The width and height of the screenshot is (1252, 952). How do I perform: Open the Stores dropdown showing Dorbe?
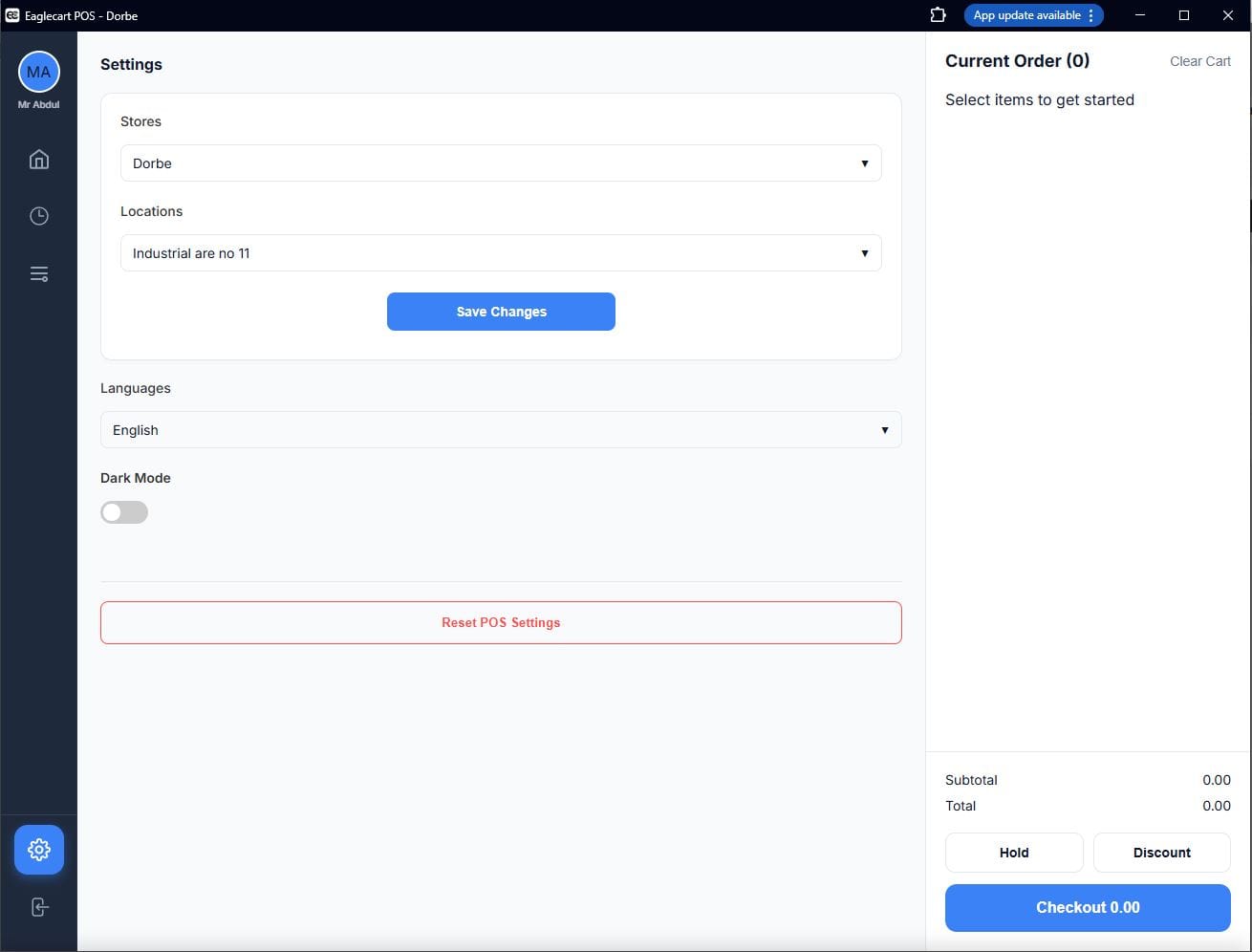pyautogui.click(x=501, y=163)
